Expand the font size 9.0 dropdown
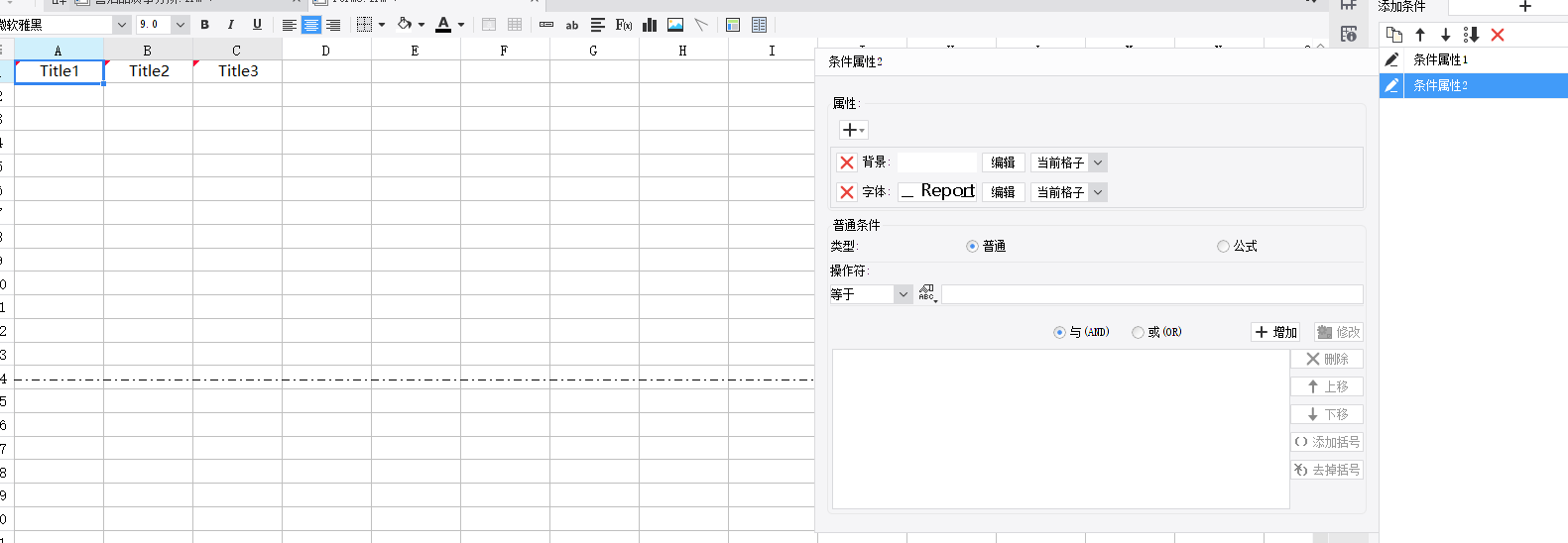 [181, 25]
